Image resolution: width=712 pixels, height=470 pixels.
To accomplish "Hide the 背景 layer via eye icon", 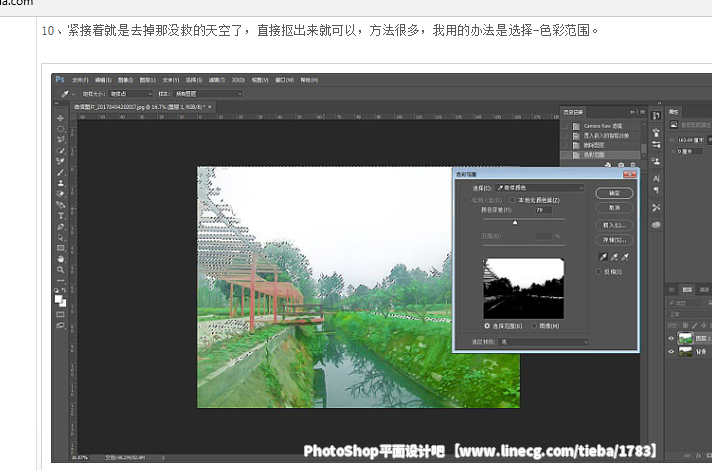I will [x=671, y=351].
